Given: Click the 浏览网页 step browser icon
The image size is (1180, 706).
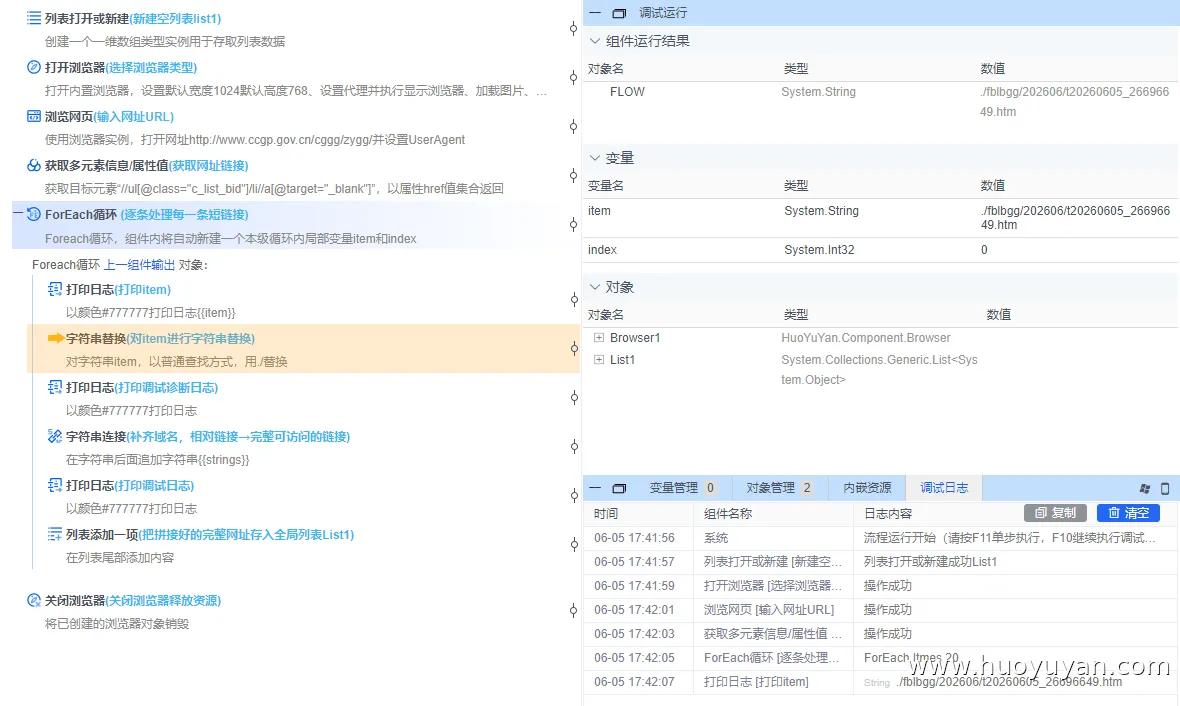Looking at the screenshot, I should [34, 116].
